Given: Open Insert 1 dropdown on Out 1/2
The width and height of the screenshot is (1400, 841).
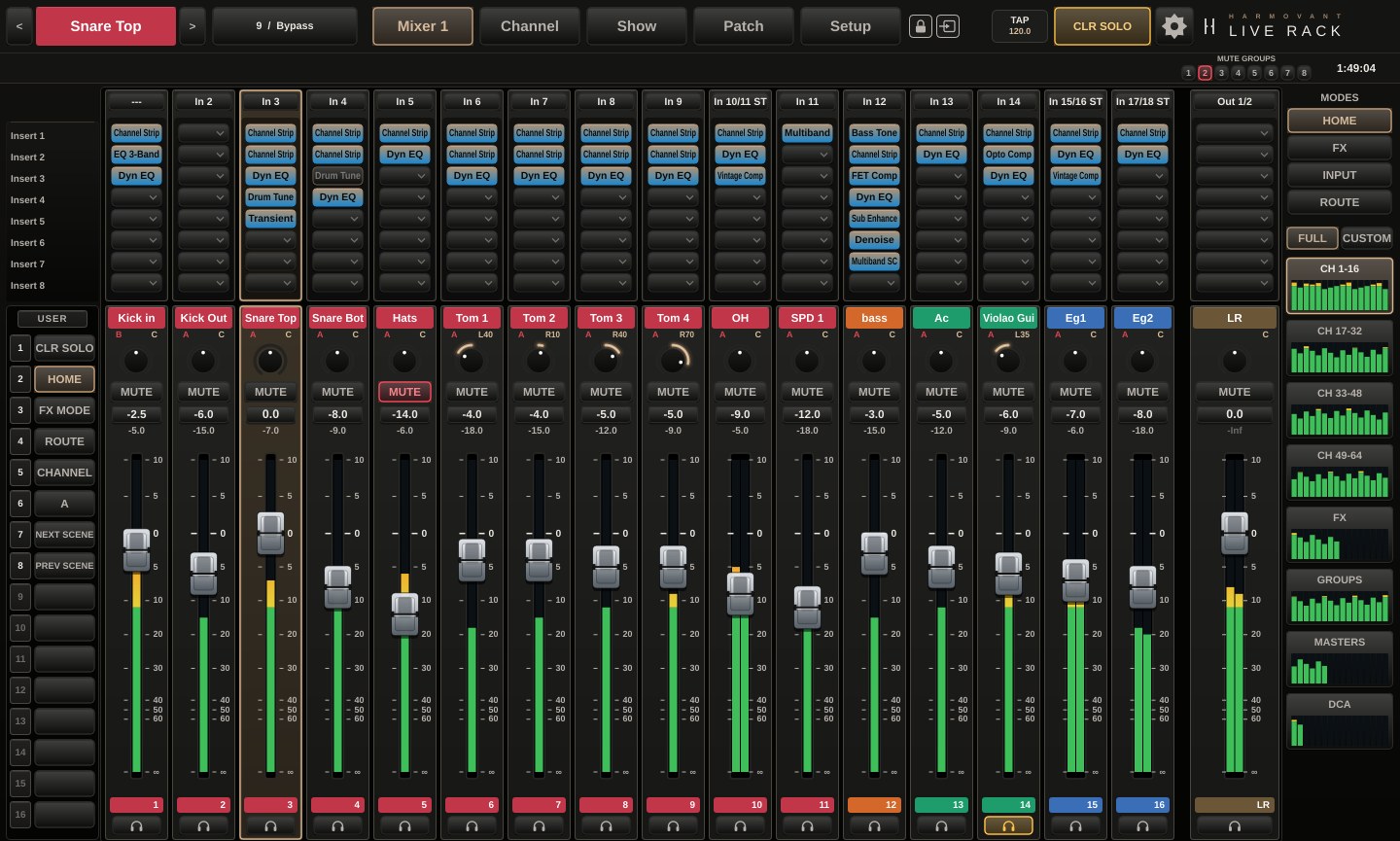Looking at the screenshot, I should point(1235,132).
